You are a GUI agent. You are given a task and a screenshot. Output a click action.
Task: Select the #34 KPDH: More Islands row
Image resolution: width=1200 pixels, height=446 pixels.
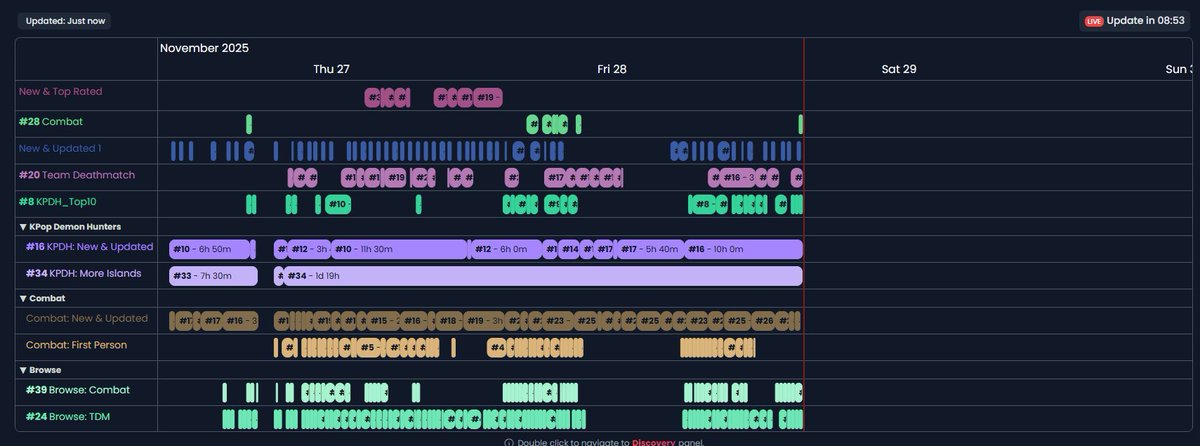[x=83, y=273]
